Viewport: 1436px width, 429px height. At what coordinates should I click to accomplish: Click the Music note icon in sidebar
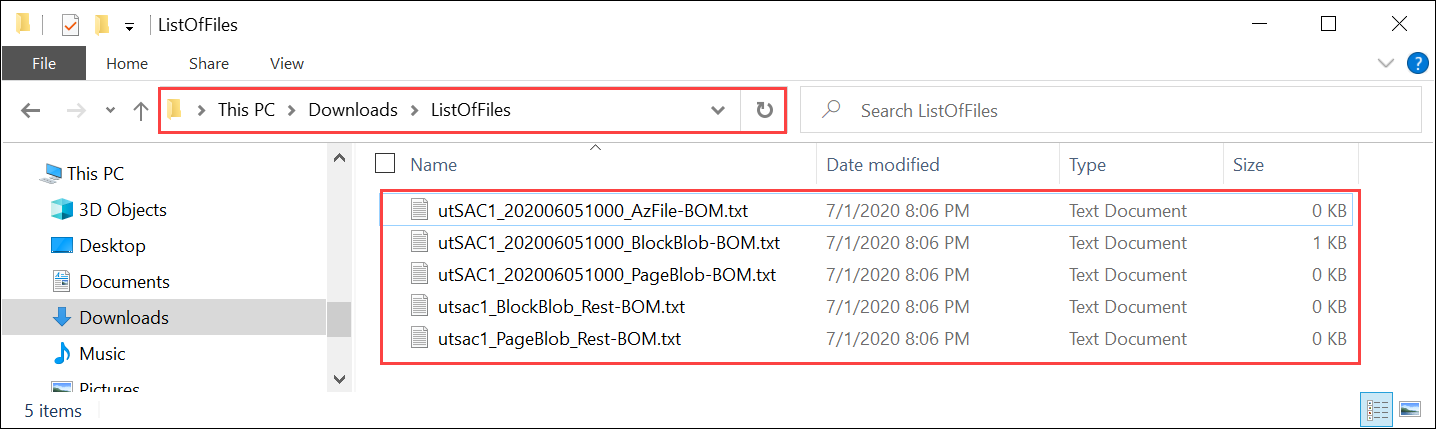click(x=62, y=354)
